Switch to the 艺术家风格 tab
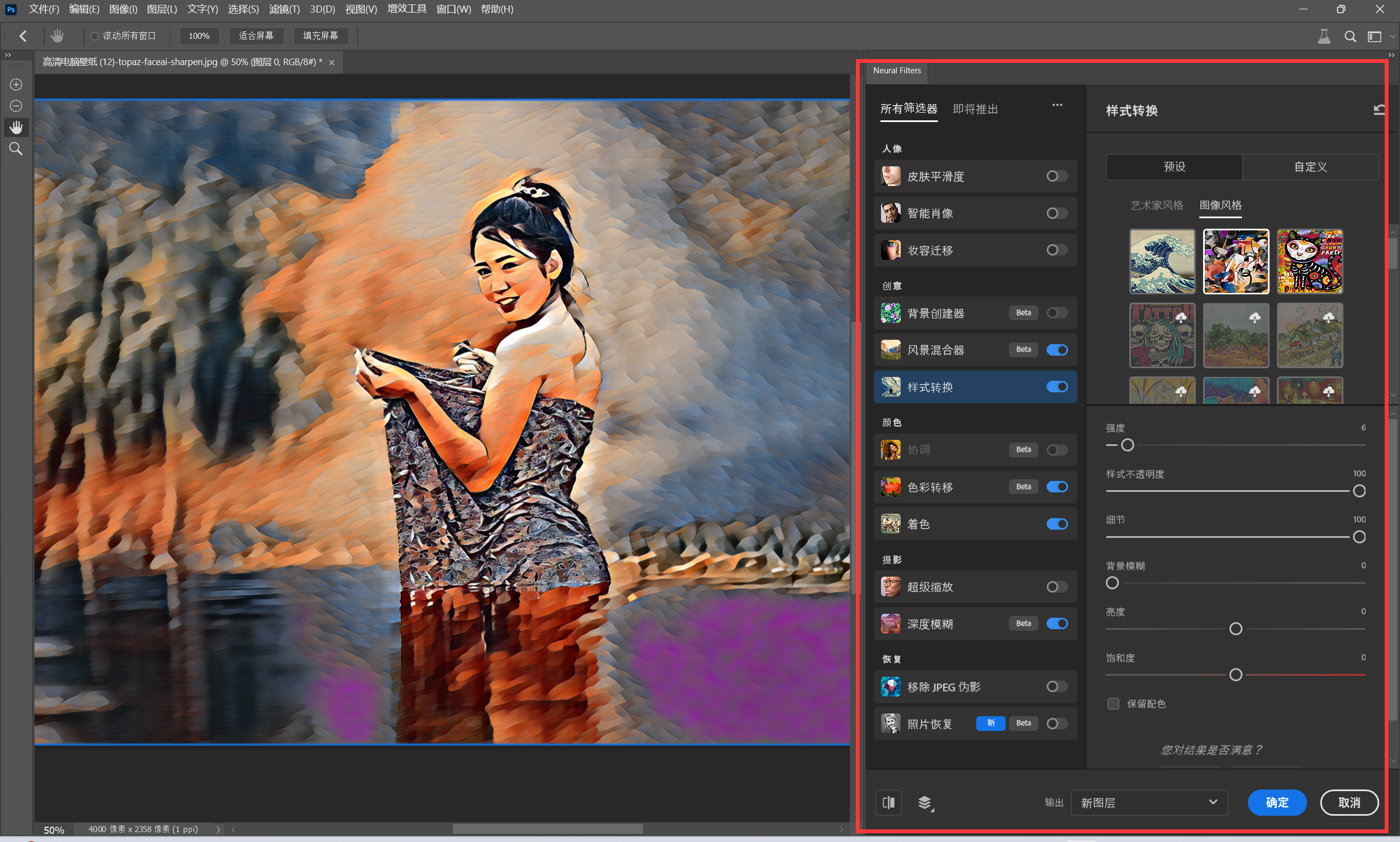Viewport: 1400px width, 842px height. click(x=1157, y=205)
